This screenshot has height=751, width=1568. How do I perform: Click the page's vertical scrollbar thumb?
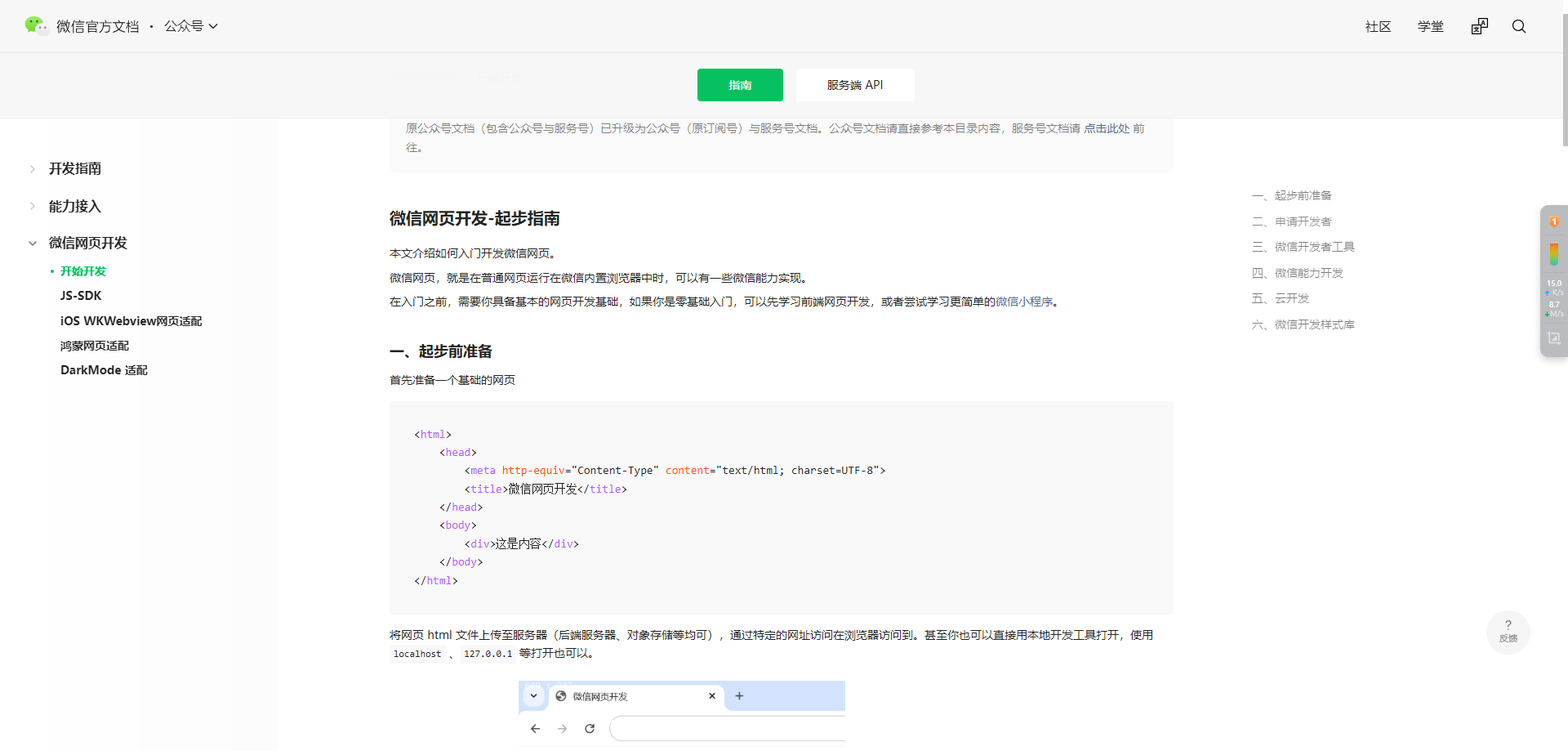point(1565,79)
